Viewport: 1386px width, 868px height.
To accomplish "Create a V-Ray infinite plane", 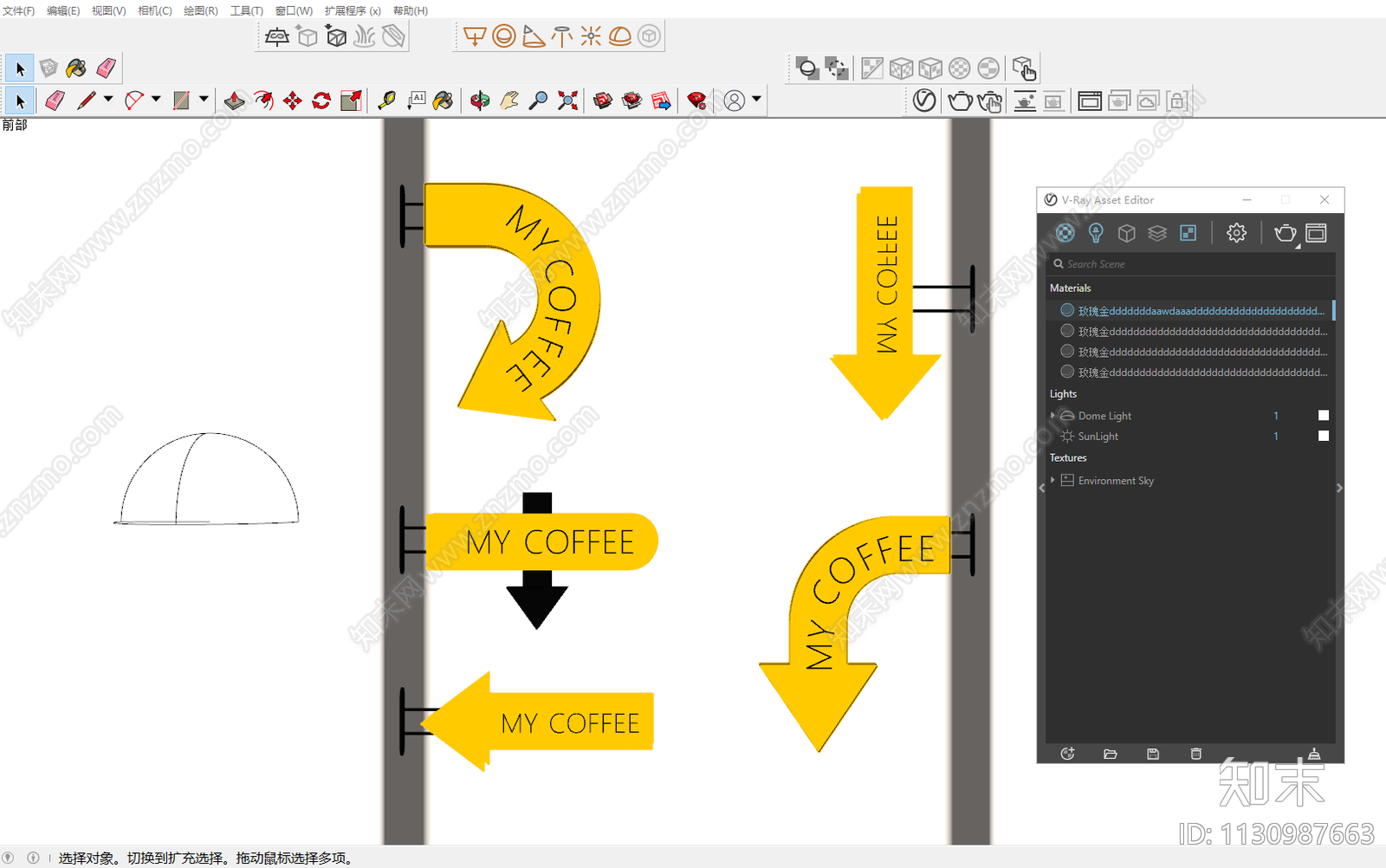I will click(x=277, y=36).
